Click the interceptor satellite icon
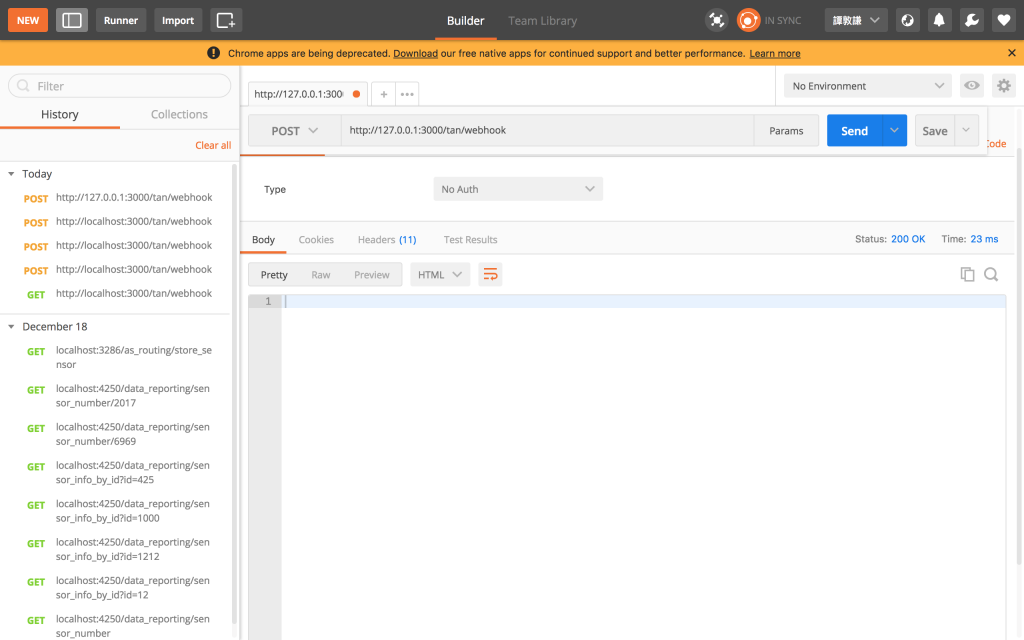The image size is (1024, 640). coord(716,20)
